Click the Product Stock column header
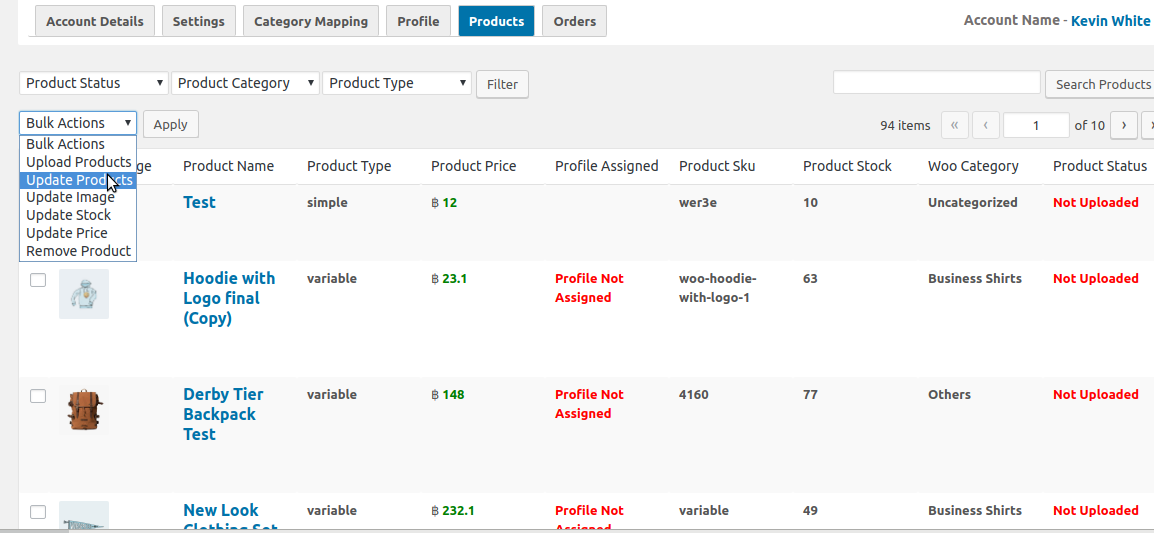The width and height of the screenshot is (1154, 533). pos(847,166)
